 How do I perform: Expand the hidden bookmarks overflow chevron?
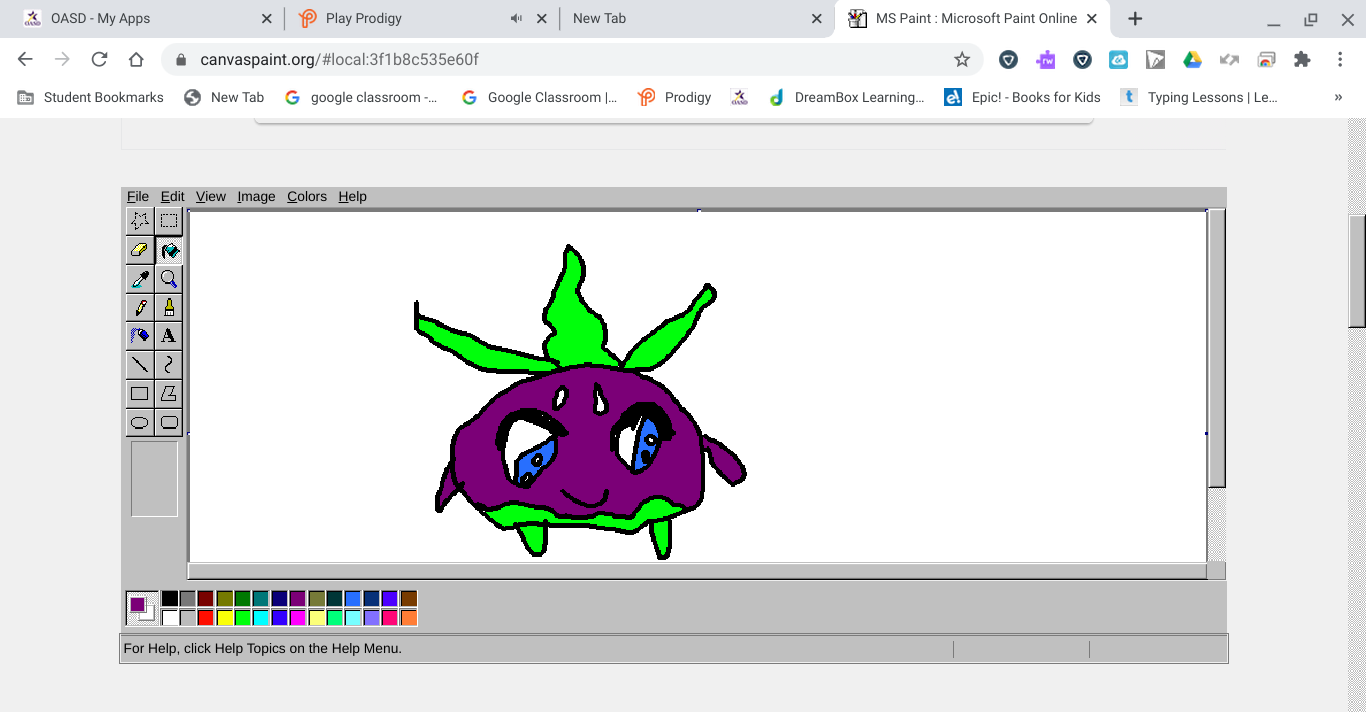coord(1338,98)
